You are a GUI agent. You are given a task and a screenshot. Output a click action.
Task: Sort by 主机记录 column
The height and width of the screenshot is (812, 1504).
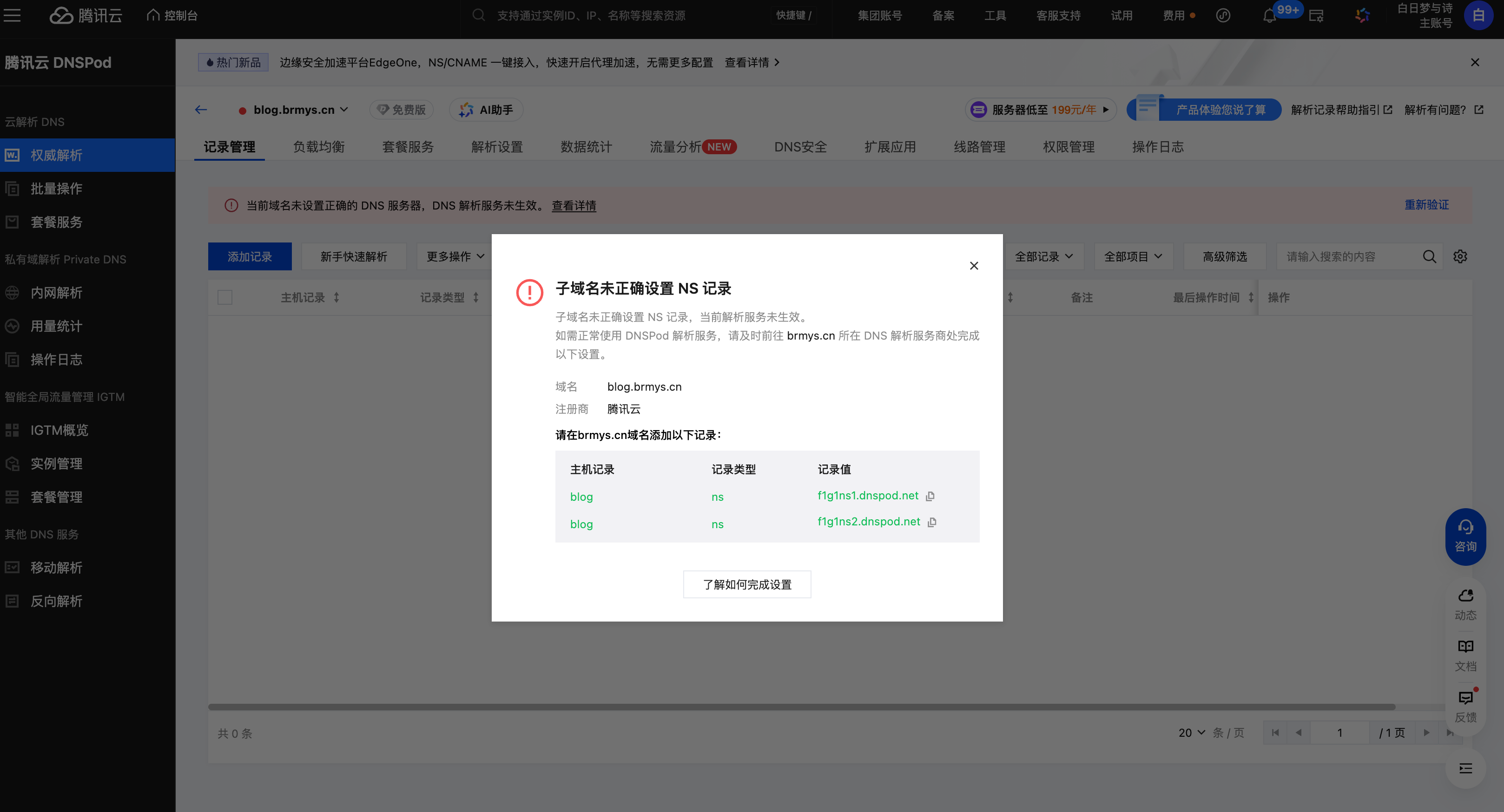pos(336,297)
